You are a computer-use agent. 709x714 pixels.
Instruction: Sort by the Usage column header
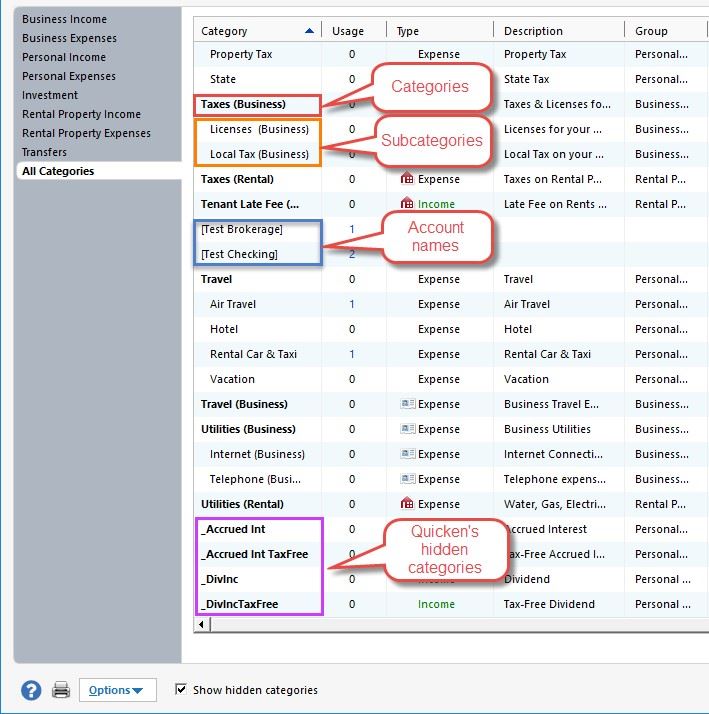tap(348, 31)
